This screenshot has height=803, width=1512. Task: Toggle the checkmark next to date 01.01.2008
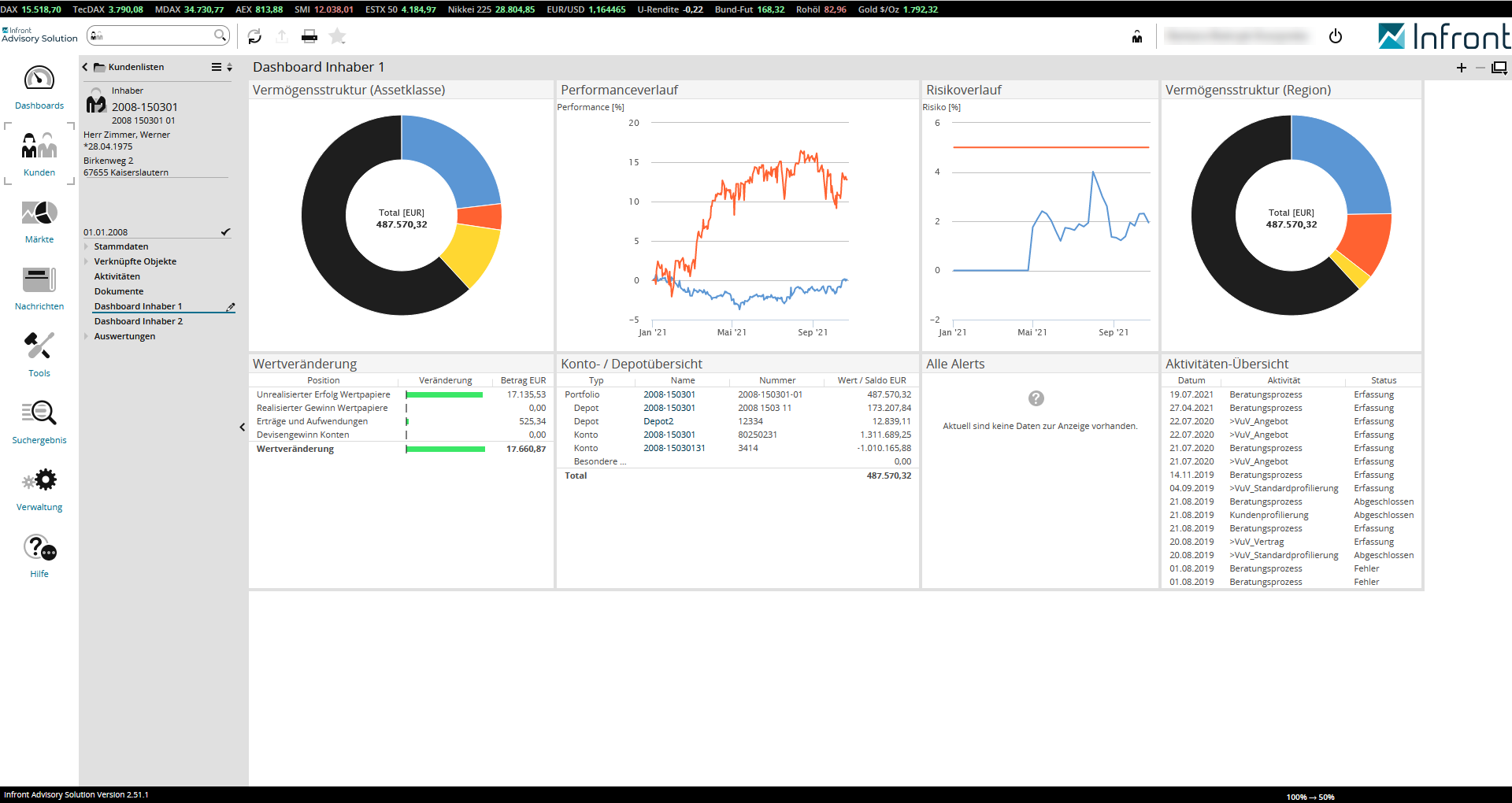pos(226,232)
